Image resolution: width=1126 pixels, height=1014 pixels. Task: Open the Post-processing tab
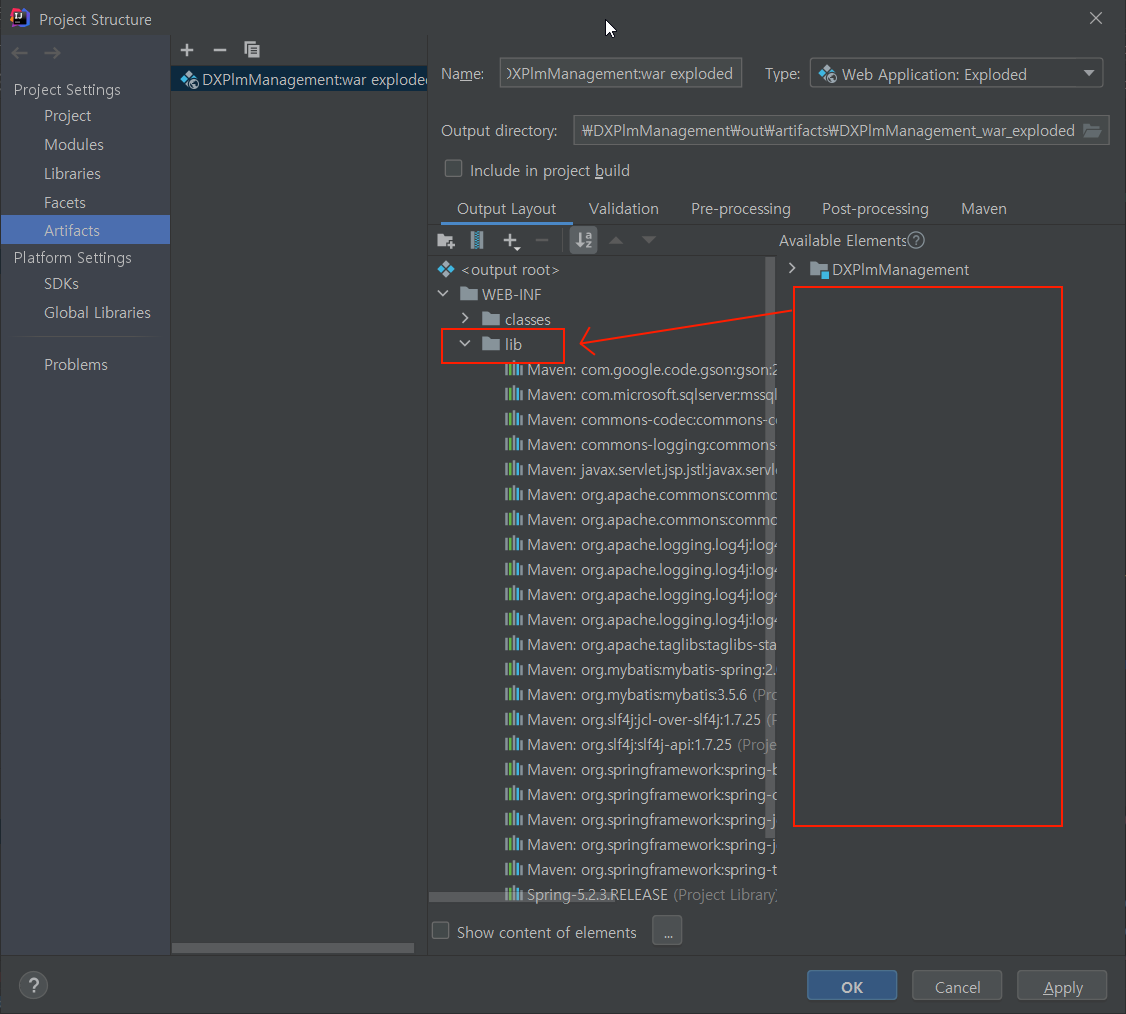pyautogui.click(x=875, y=209)
